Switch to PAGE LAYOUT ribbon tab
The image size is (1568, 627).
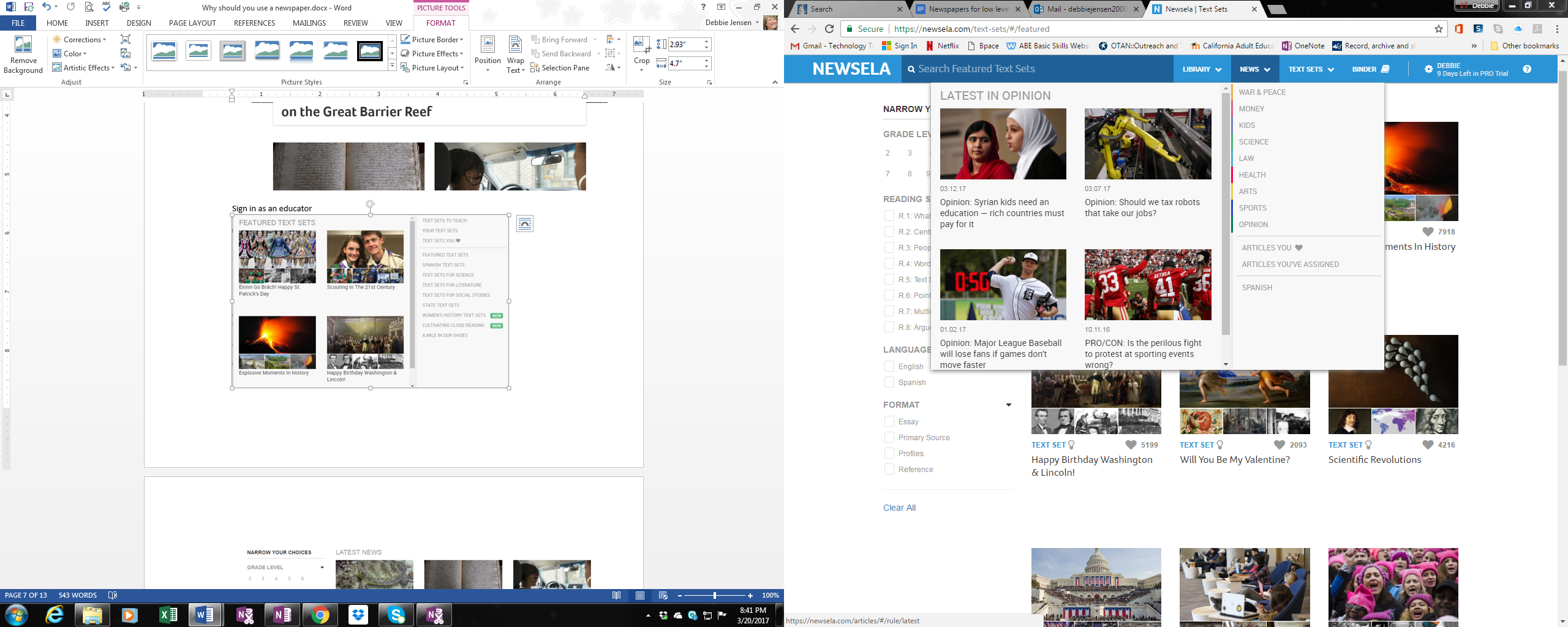click(192, 23)
